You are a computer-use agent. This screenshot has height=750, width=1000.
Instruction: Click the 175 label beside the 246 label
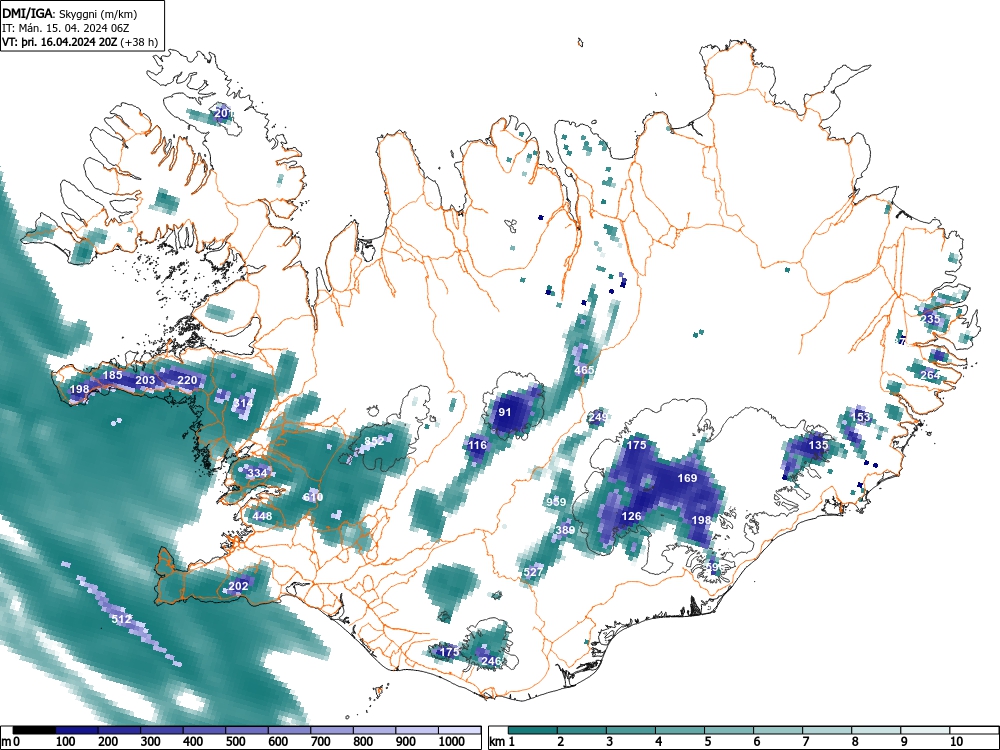[450, 651]
